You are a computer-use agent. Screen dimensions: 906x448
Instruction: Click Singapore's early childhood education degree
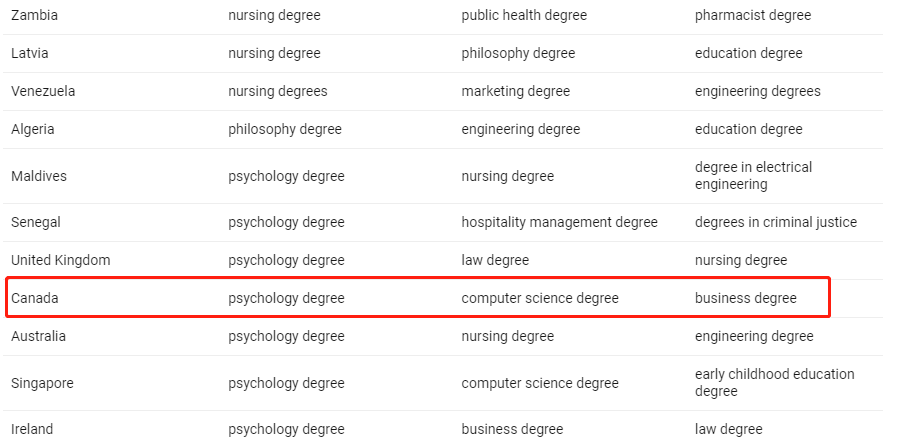click(x=774, y=383)
